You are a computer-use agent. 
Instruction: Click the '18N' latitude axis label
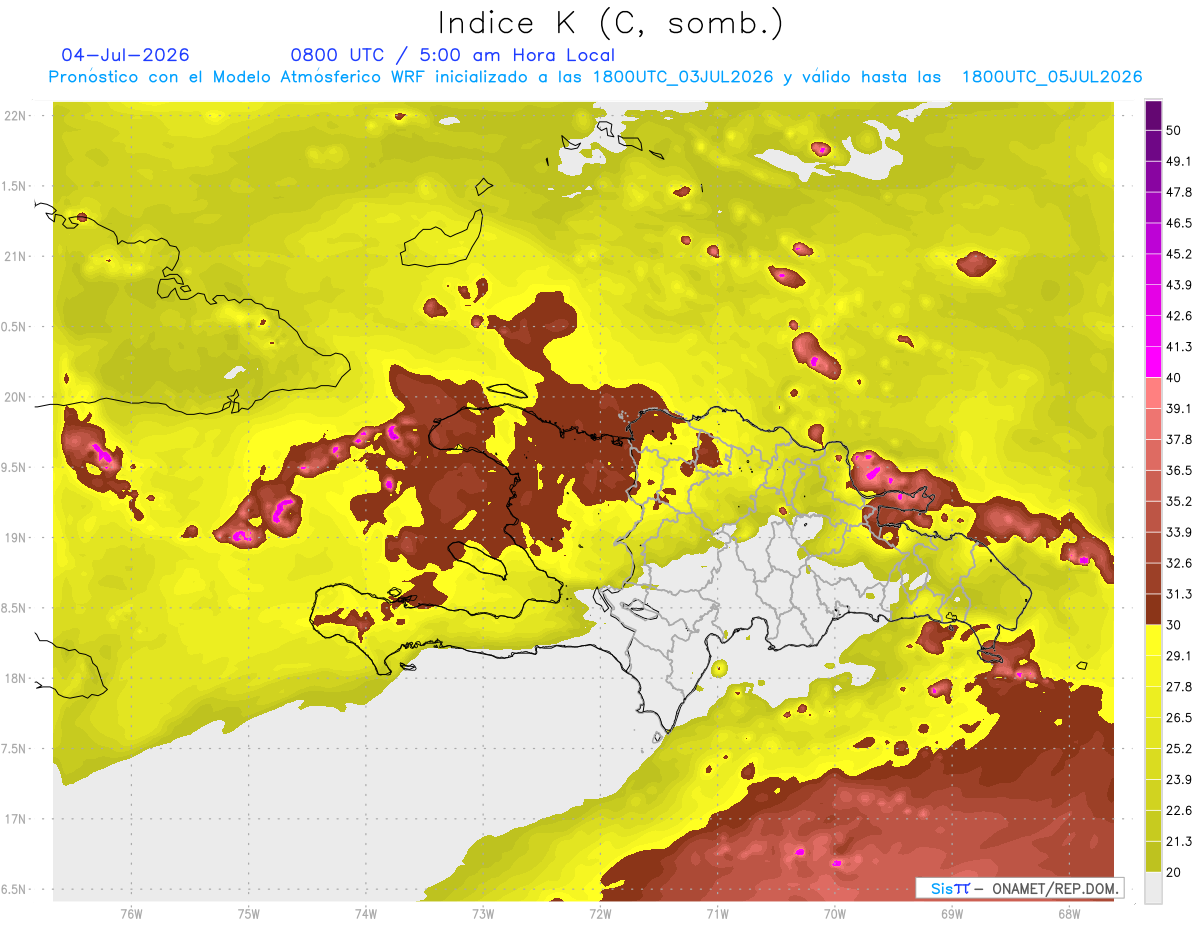coord(15,679)
